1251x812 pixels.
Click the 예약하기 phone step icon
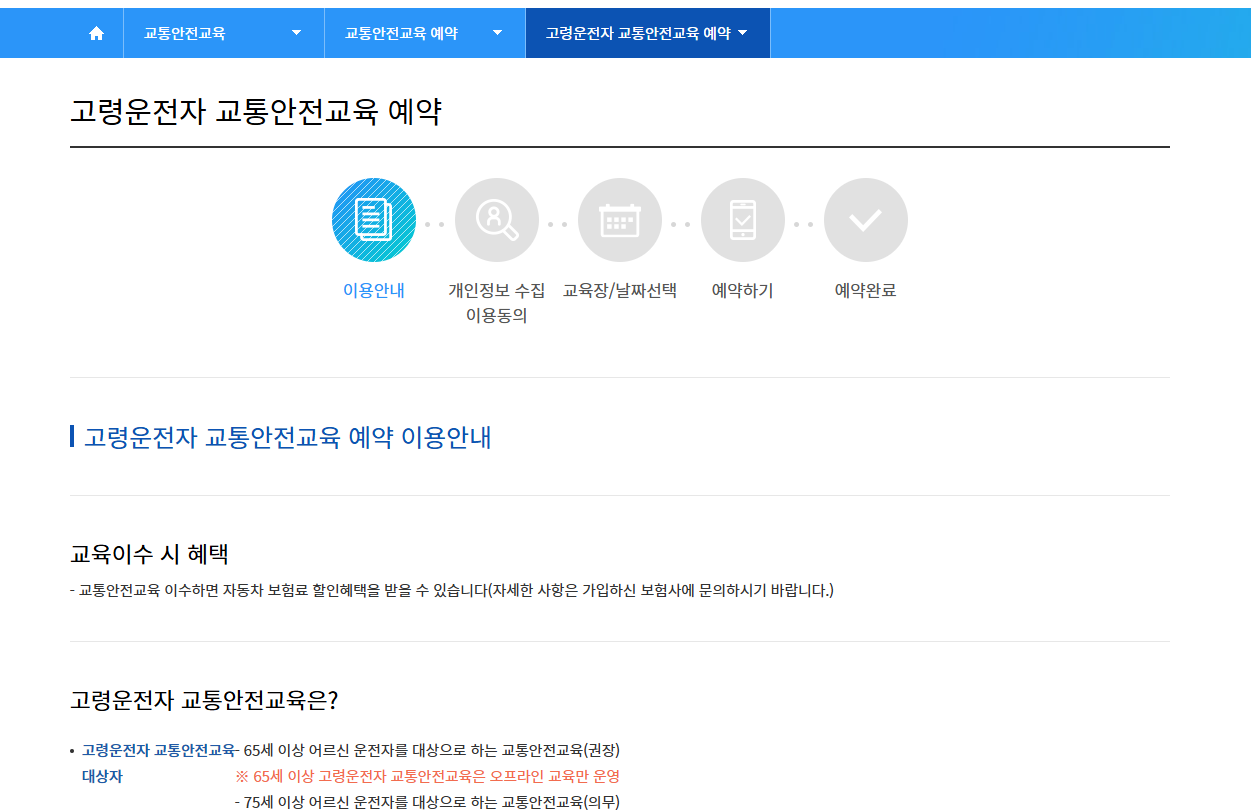pos(743,220)
